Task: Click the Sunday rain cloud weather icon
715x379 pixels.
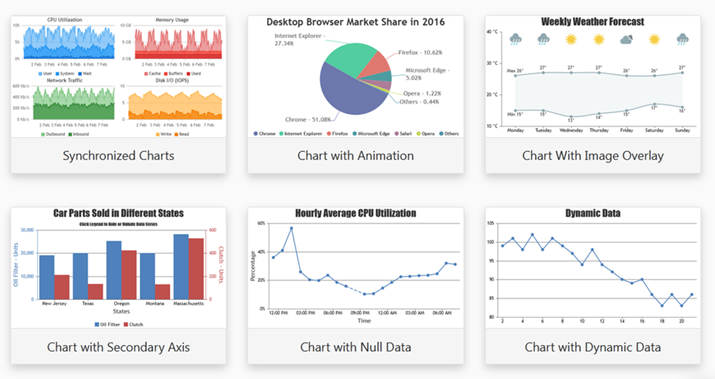Action: coord(682,40)
